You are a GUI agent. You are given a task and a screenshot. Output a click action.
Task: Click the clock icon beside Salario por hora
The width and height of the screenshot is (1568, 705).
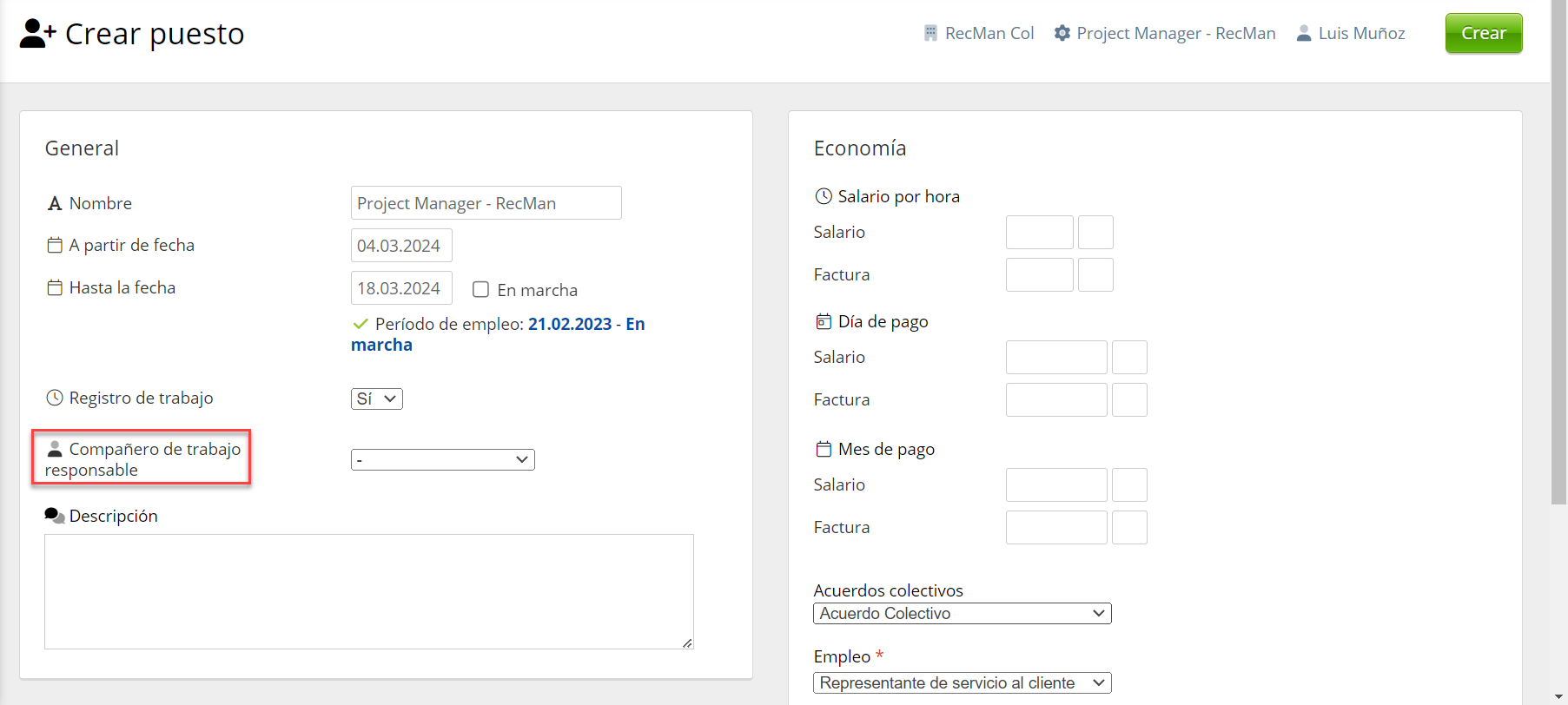tap(823, 197)
